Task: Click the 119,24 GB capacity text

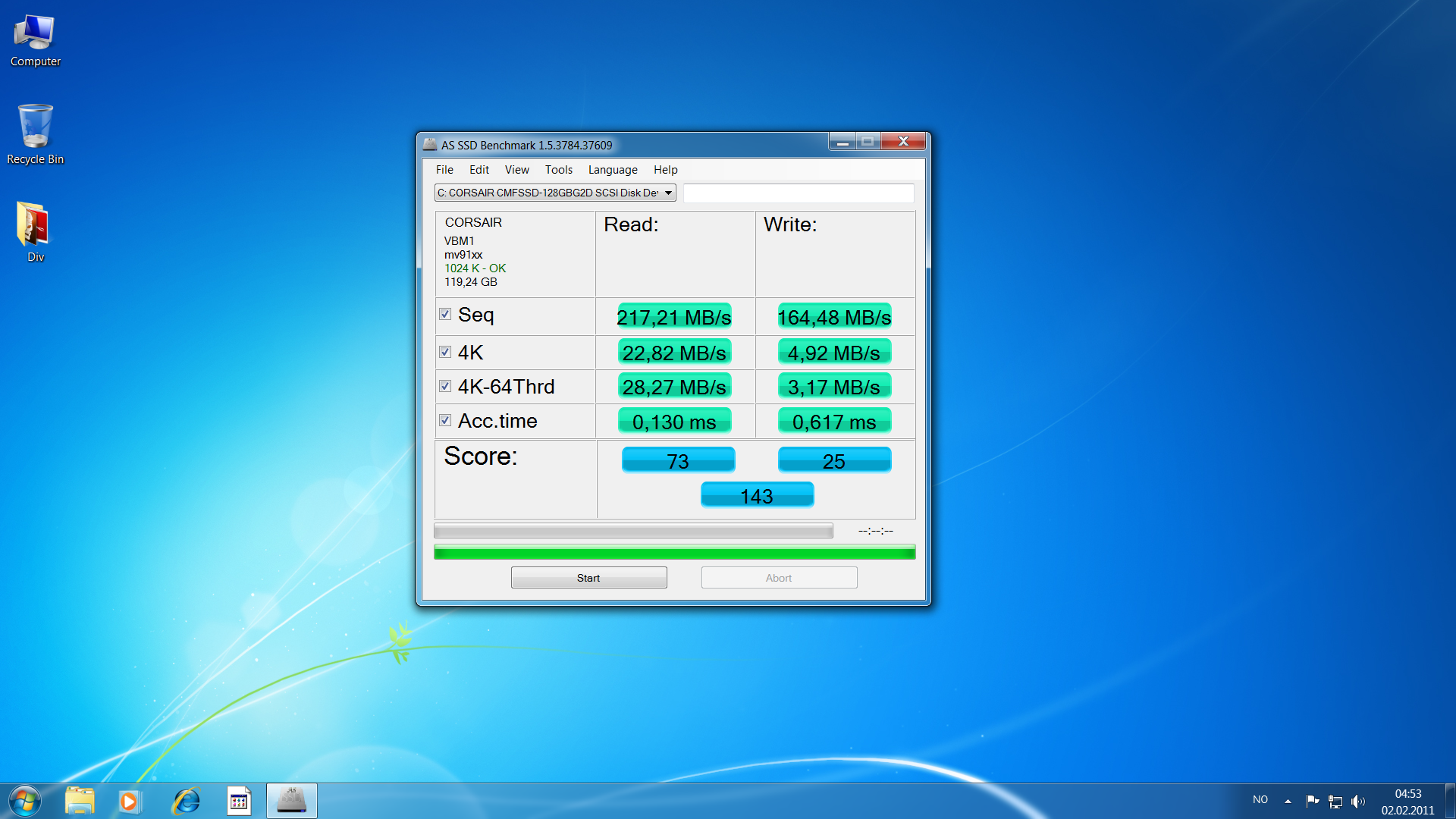Action: 471,282
